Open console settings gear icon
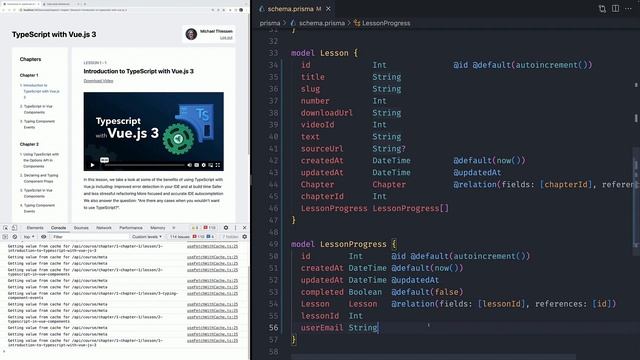This screenshot has width=640, height=360. click(x=244, y=237)
